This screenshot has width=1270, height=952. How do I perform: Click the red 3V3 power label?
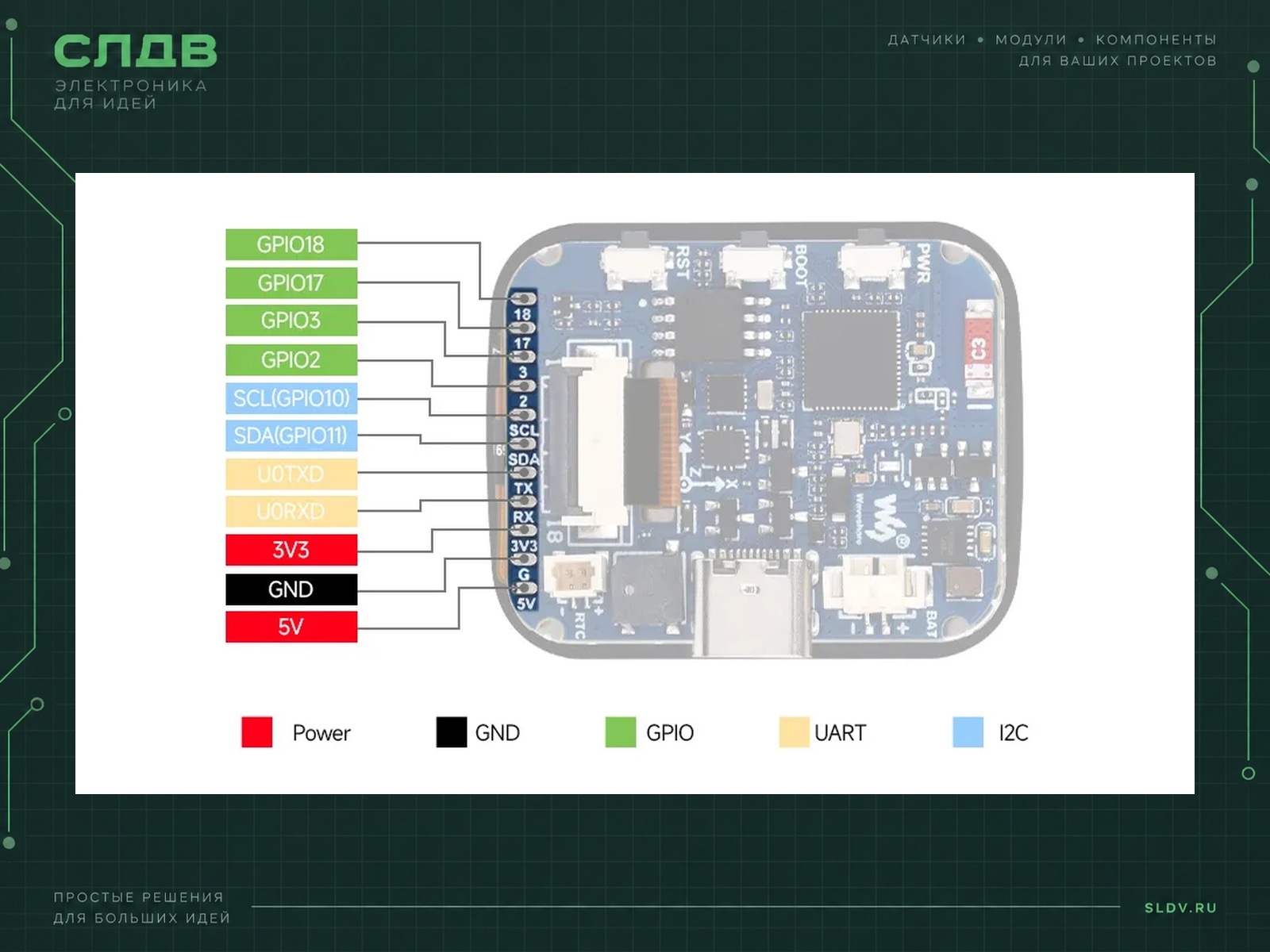pos(291,550)
